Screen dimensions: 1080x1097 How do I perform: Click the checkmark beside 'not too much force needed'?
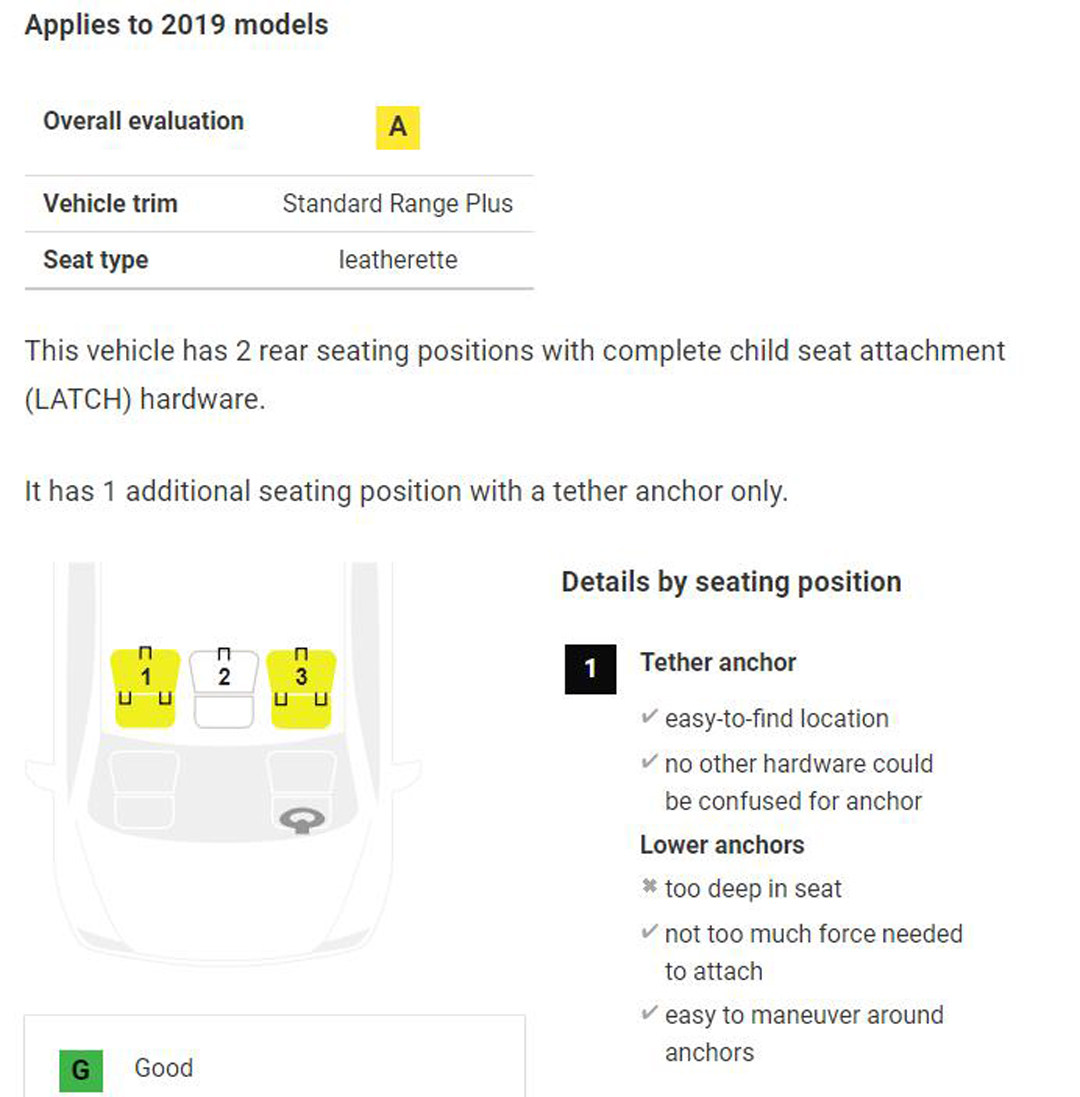click(650, 933)
